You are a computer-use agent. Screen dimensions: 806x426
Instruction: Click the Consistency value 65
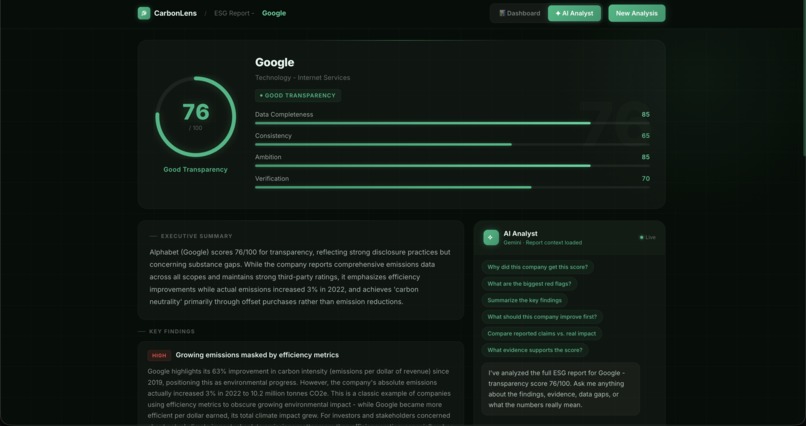645,136
